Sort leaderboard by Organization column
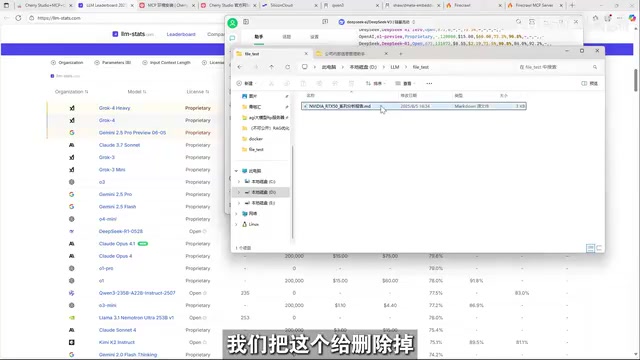 71,92
